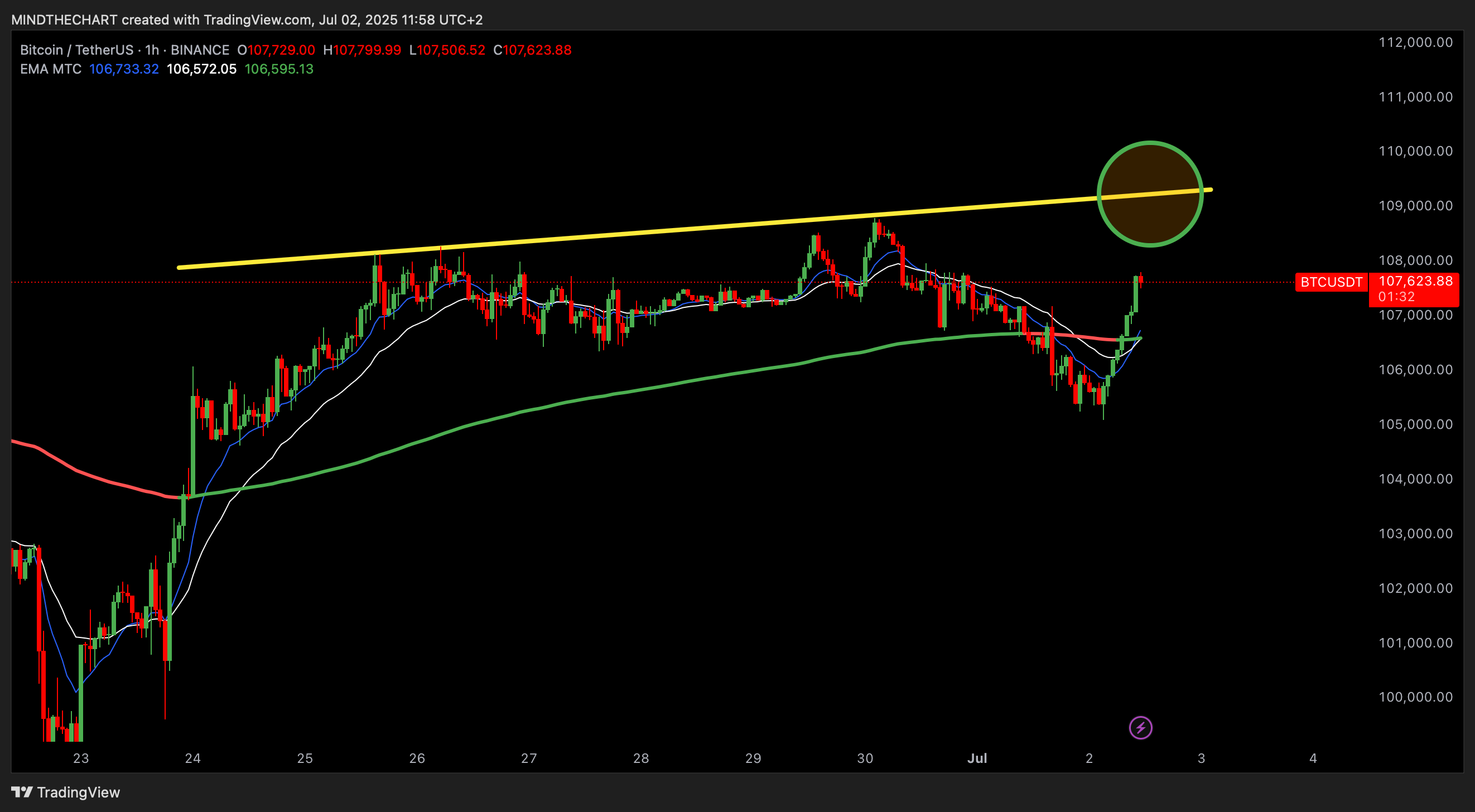Click the BTCUSDT red price label
This screenshot has height=812, width=1475.
(1331, 282)
